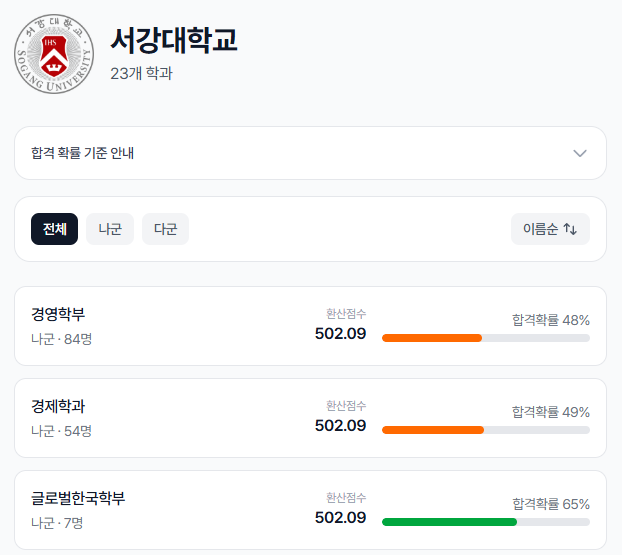The height and width of the screenshot is (555, 622).
Task: Switch to the 다군 filter tab
Action: click(x=165, y=229)
